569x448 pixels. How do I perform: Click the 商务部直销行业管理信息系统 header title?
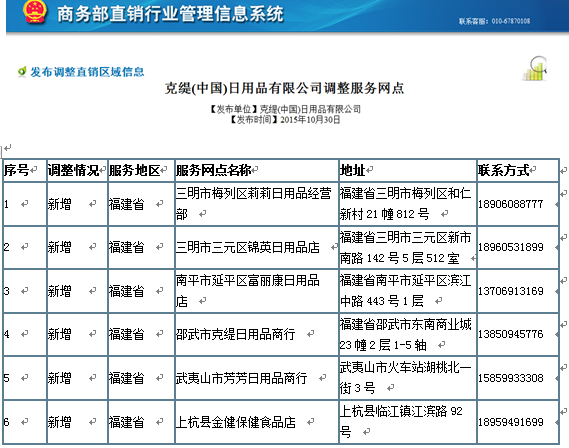click(170, 14)
